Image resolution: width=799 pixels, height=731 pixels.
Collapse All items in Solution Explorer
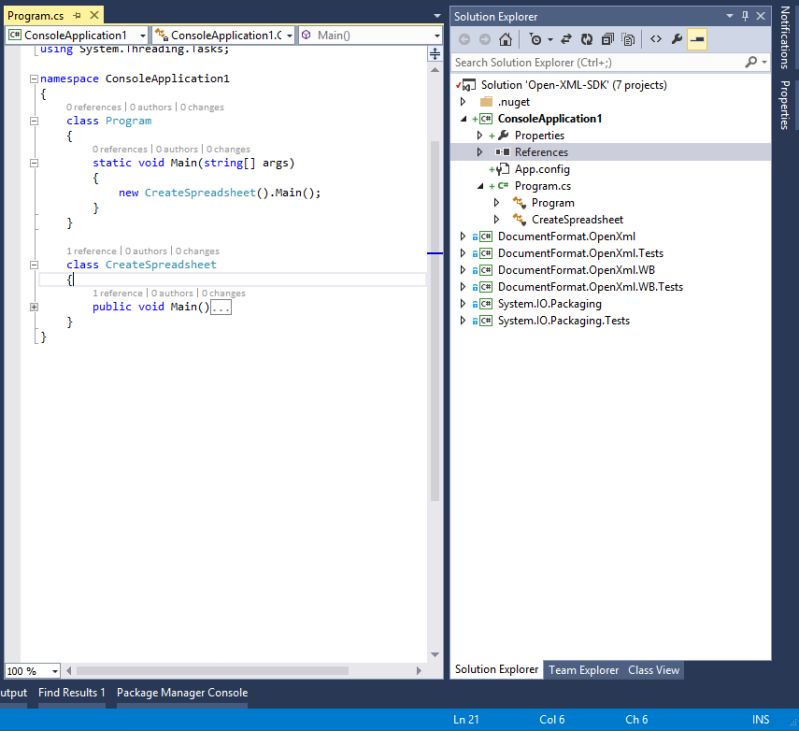click(607, 39)
